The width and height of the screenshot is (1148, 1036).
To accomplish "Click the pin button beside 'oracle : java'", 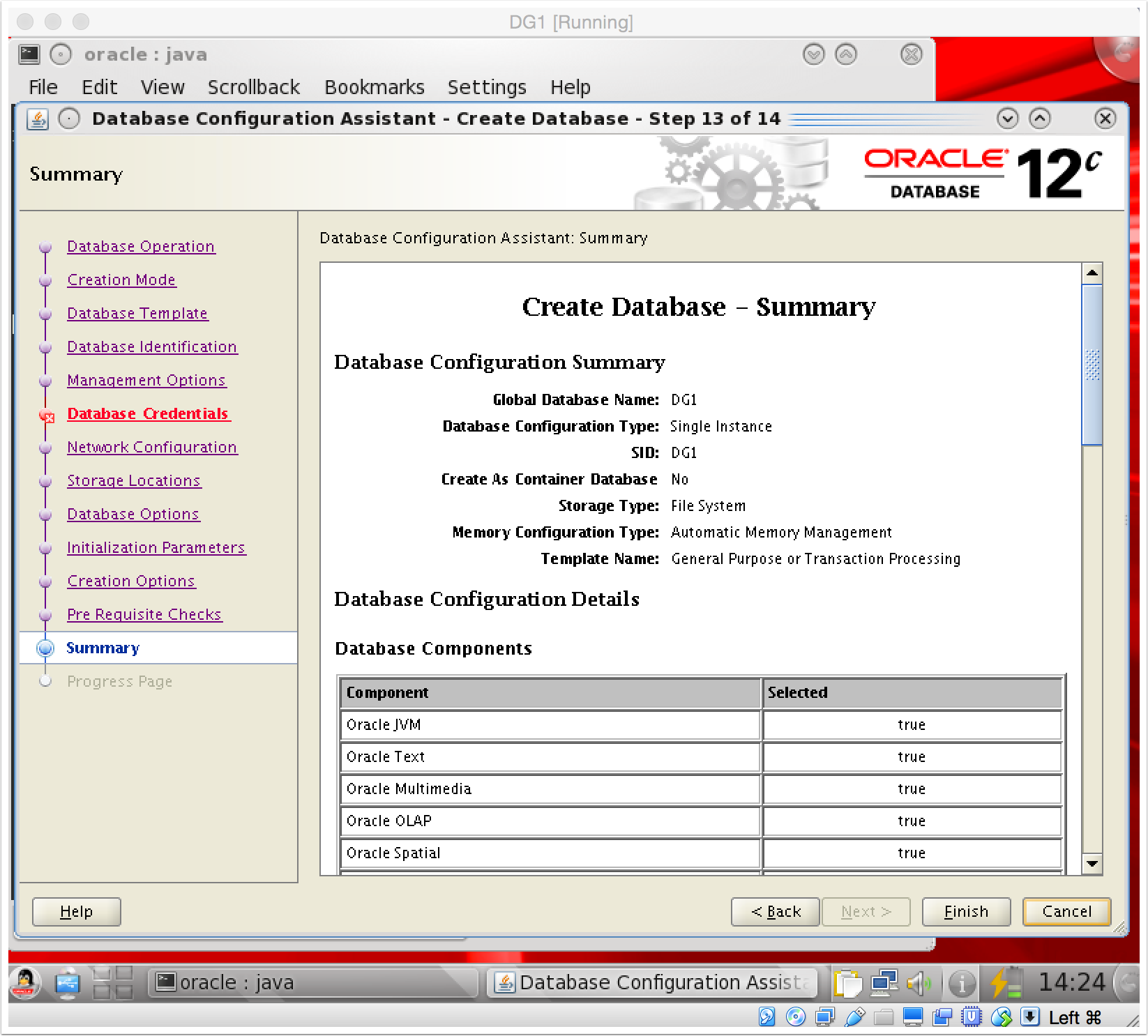I will 61,54.
